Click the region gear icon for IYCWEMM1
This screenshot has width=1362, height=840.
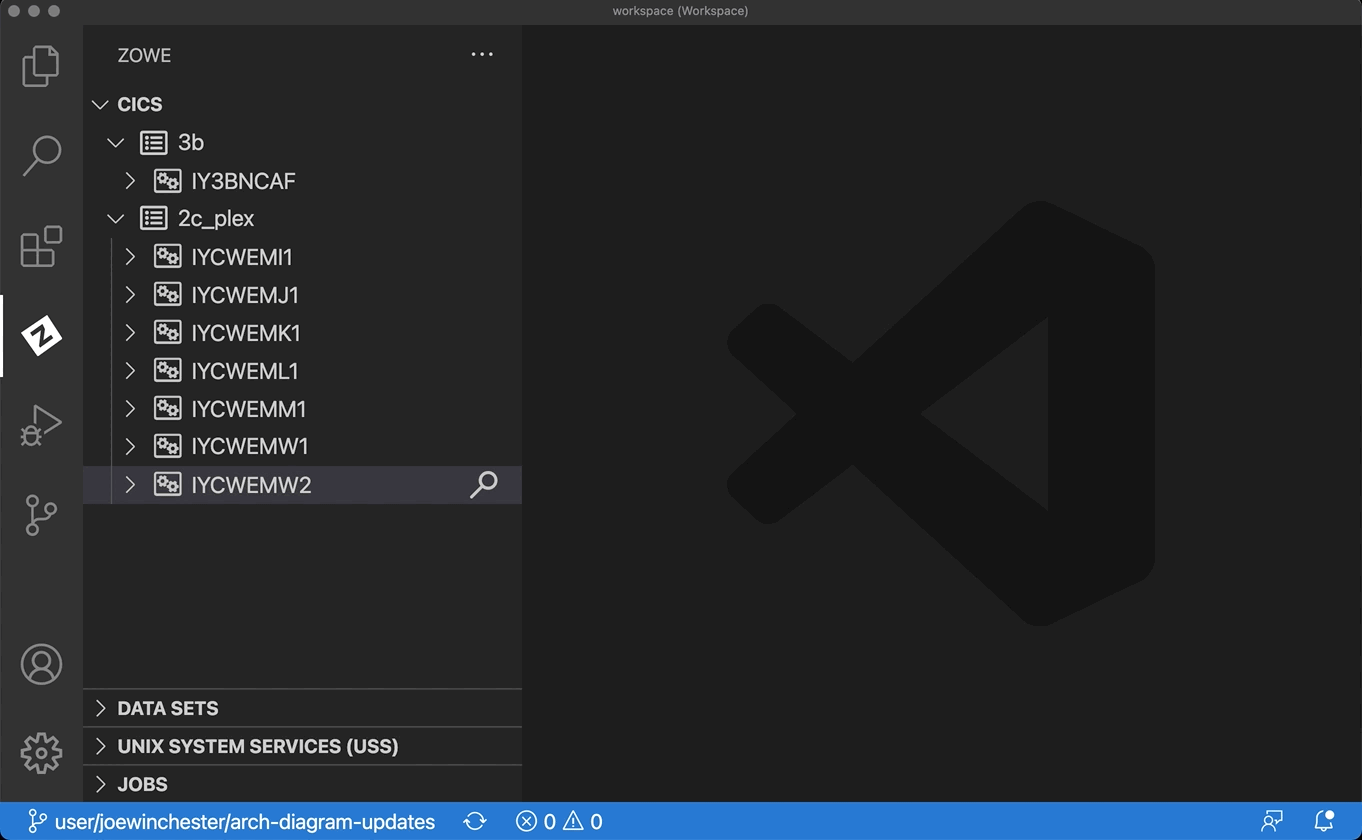[167, 408]
